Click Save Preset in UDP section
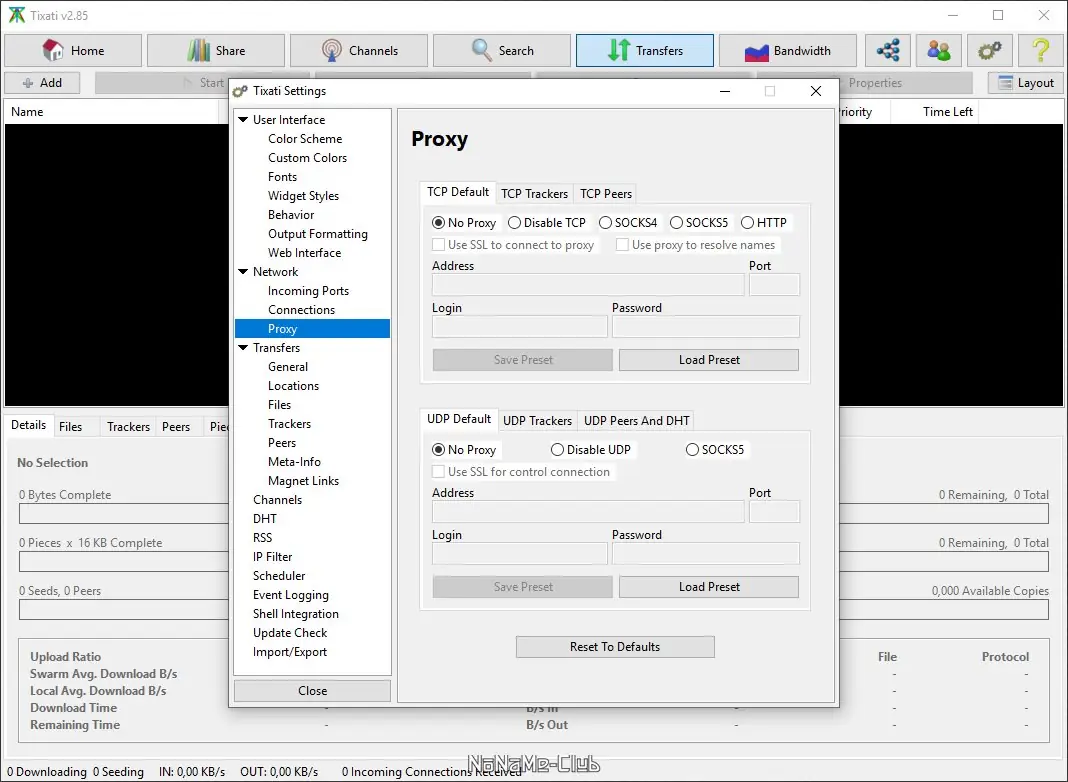This screenshot has width=1068, height=782. tap(523, 586)
